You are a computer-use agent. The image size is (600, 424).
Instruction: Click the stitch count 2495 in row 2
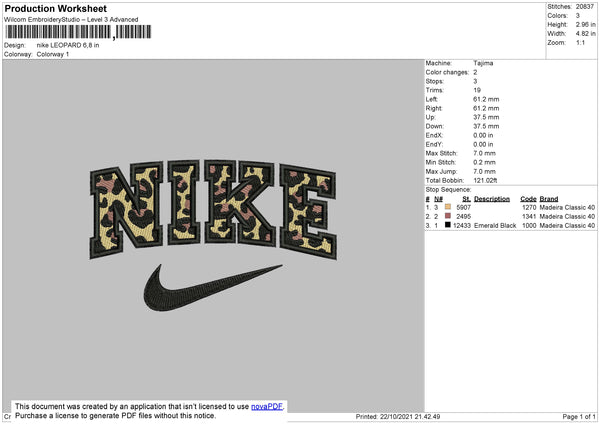[463, 217]
